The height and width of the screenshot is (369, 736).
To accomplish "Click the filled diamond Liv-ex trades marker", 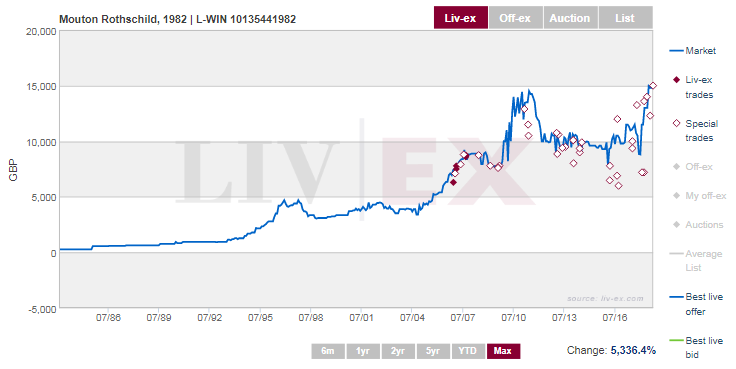I will (676, 80).
